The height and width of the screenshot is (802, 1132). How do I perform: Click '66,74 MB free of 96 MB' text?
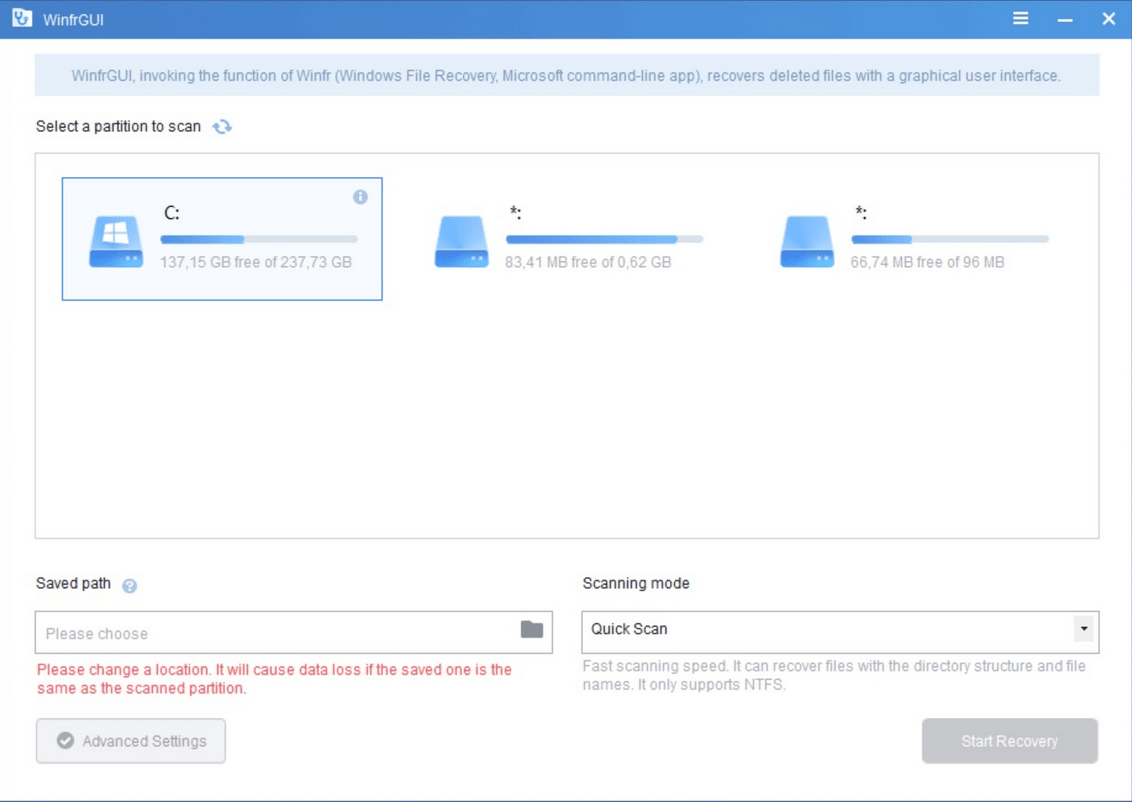coord(927,262)
